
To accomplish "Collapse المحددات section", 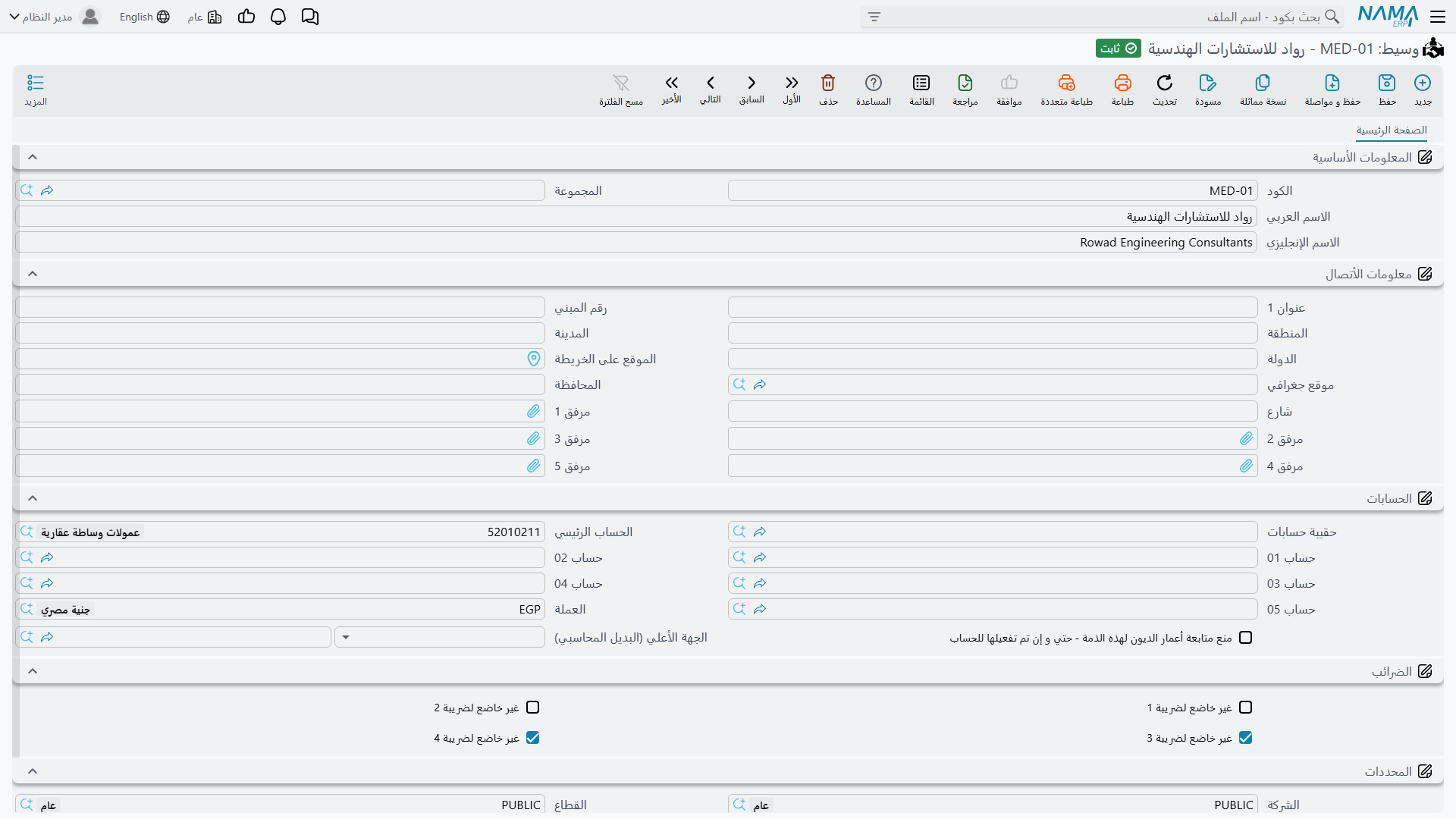I will point(33,771).
